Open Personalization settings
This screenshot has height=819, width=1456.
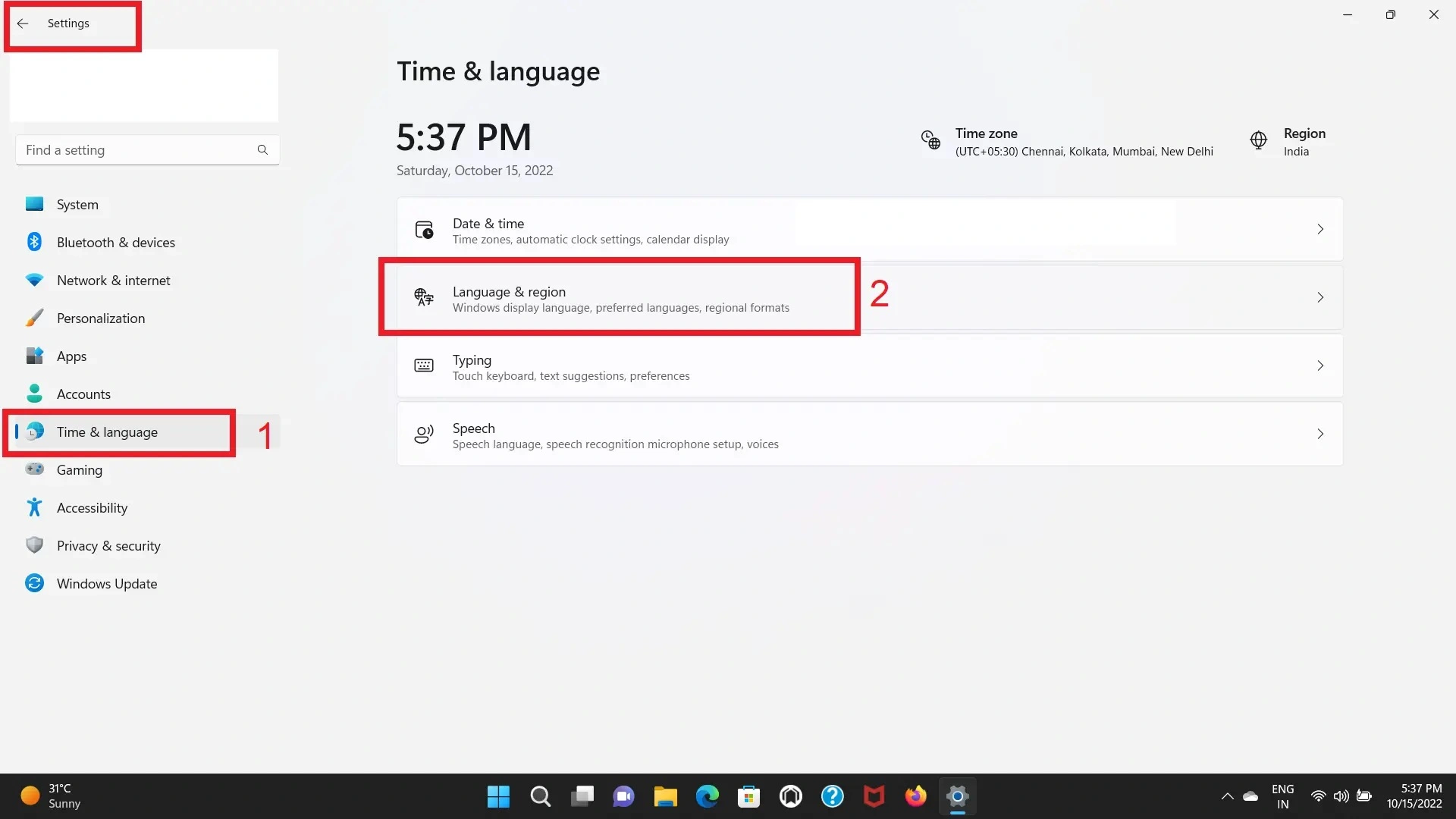101,318
